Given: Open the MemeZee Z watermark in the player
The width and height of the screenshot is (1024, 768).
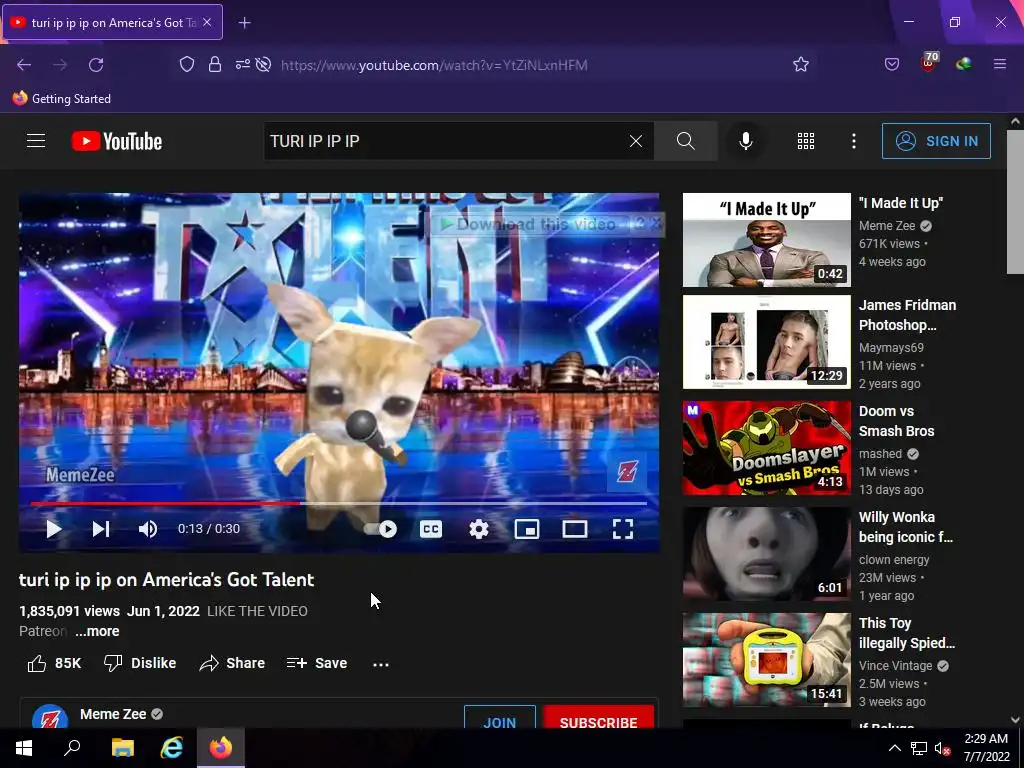Looking at the screenshot, I should [627, 472].
